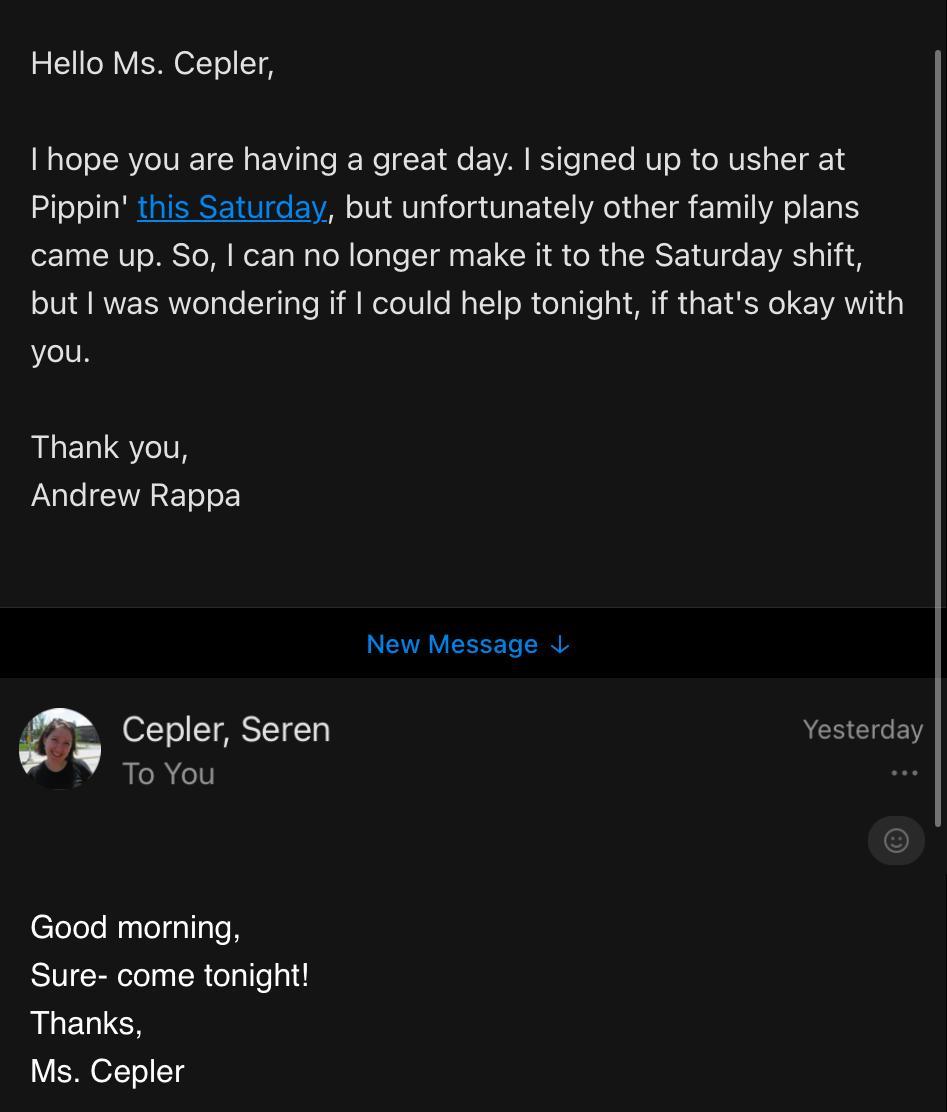Screen dimensions: 947x1112
Task: Click the "Ms. Cepler" reply signature
Action: coord(107,1071)
